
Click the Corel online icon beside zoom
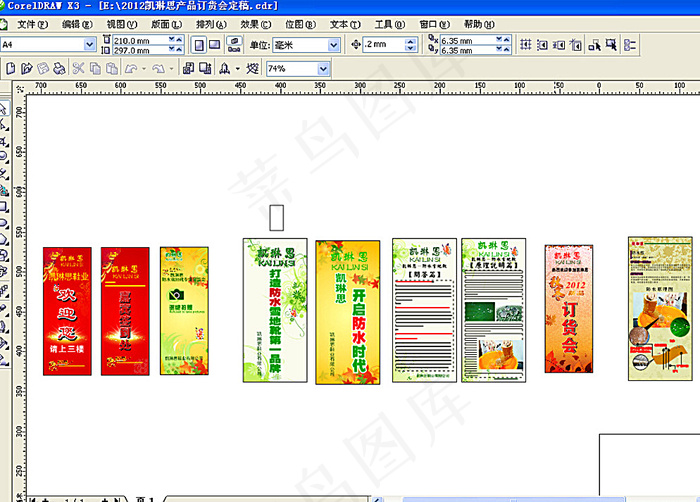pos(252,68)
